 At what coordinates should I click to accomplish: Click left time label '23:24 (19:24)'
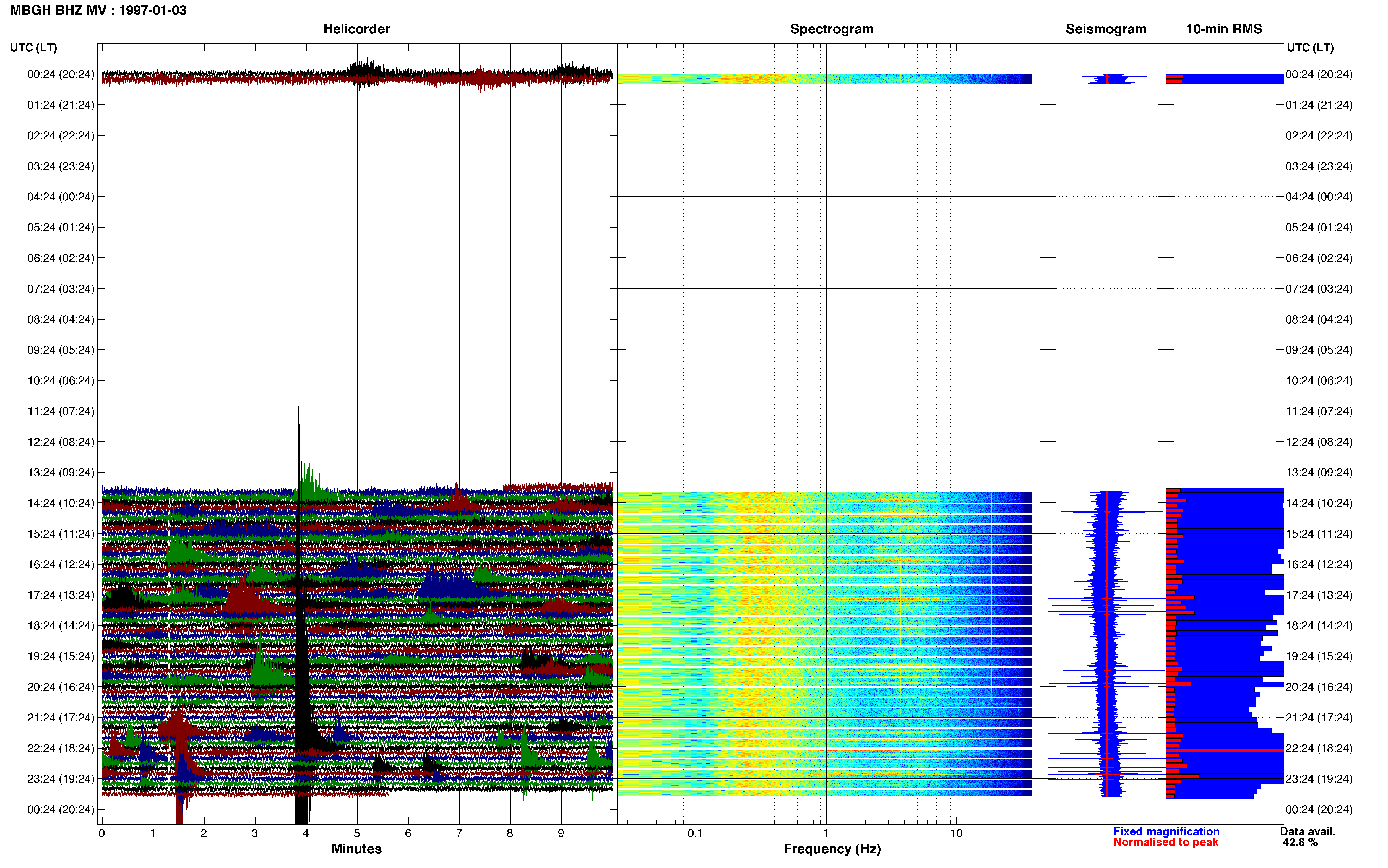[x=61, y=778]
